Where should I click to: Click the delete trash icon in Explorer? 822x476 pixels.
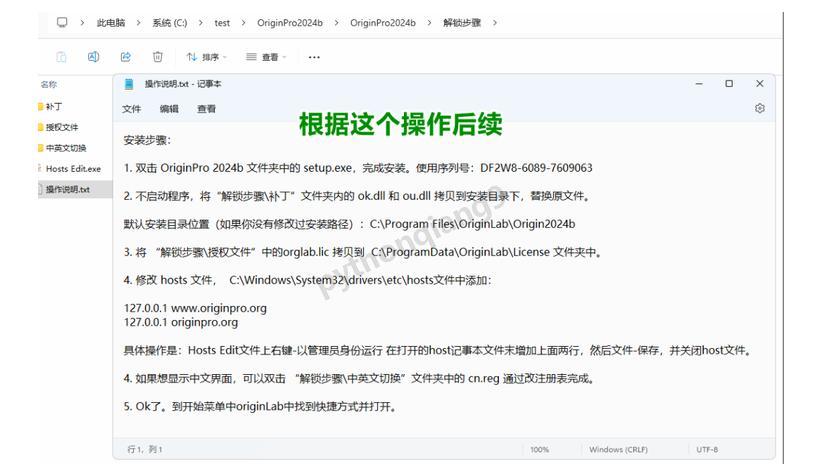157,57
